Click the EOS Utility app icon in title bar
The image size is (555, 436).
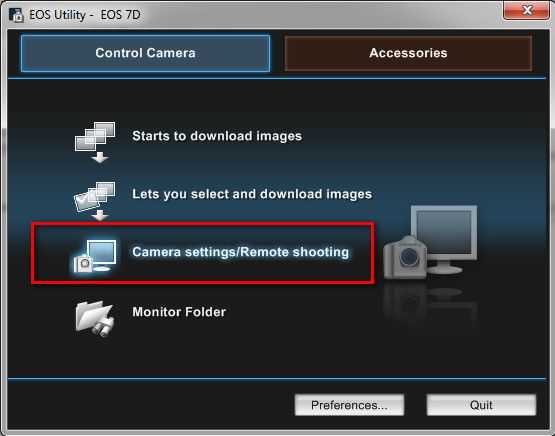point(16,15)
